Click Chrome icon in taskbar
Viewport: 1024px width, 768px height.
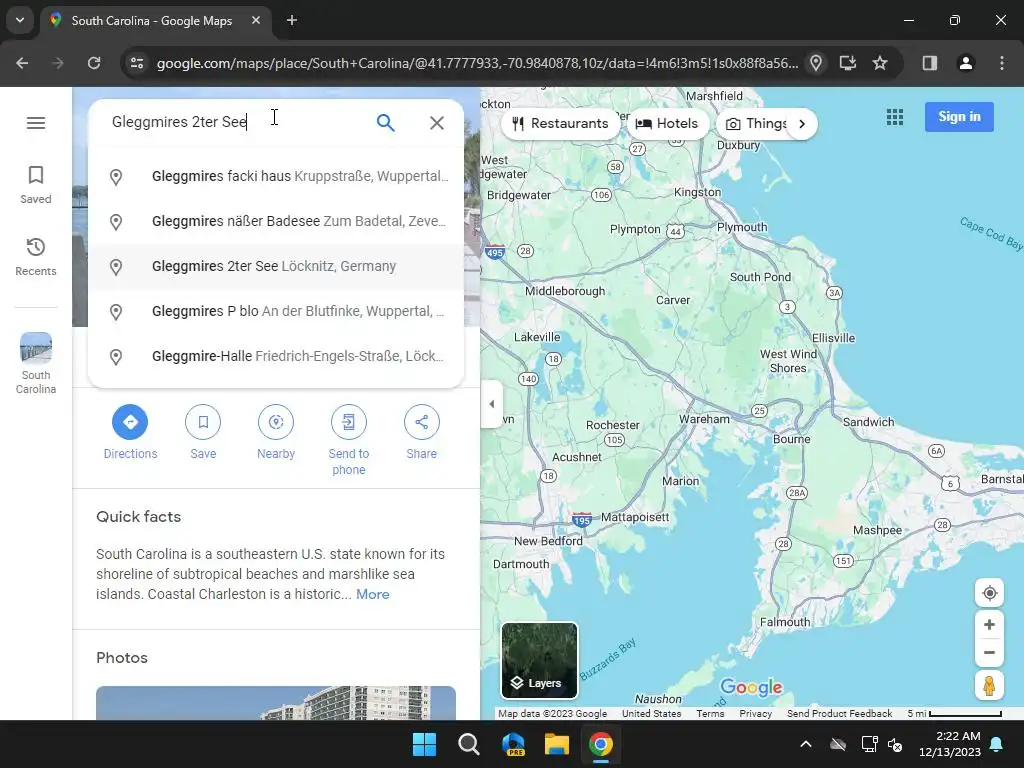[601, 744]
